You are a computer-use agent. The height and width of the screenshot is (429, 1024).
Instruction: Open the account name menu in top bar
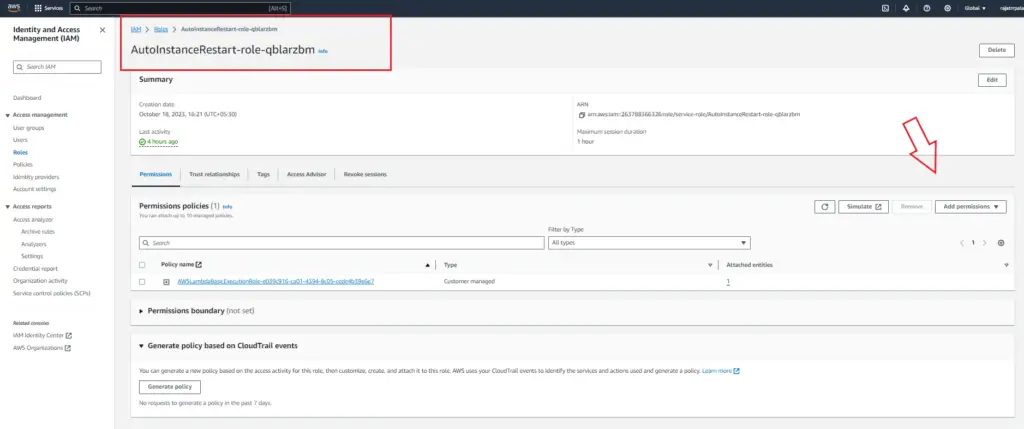[1011, 8]
